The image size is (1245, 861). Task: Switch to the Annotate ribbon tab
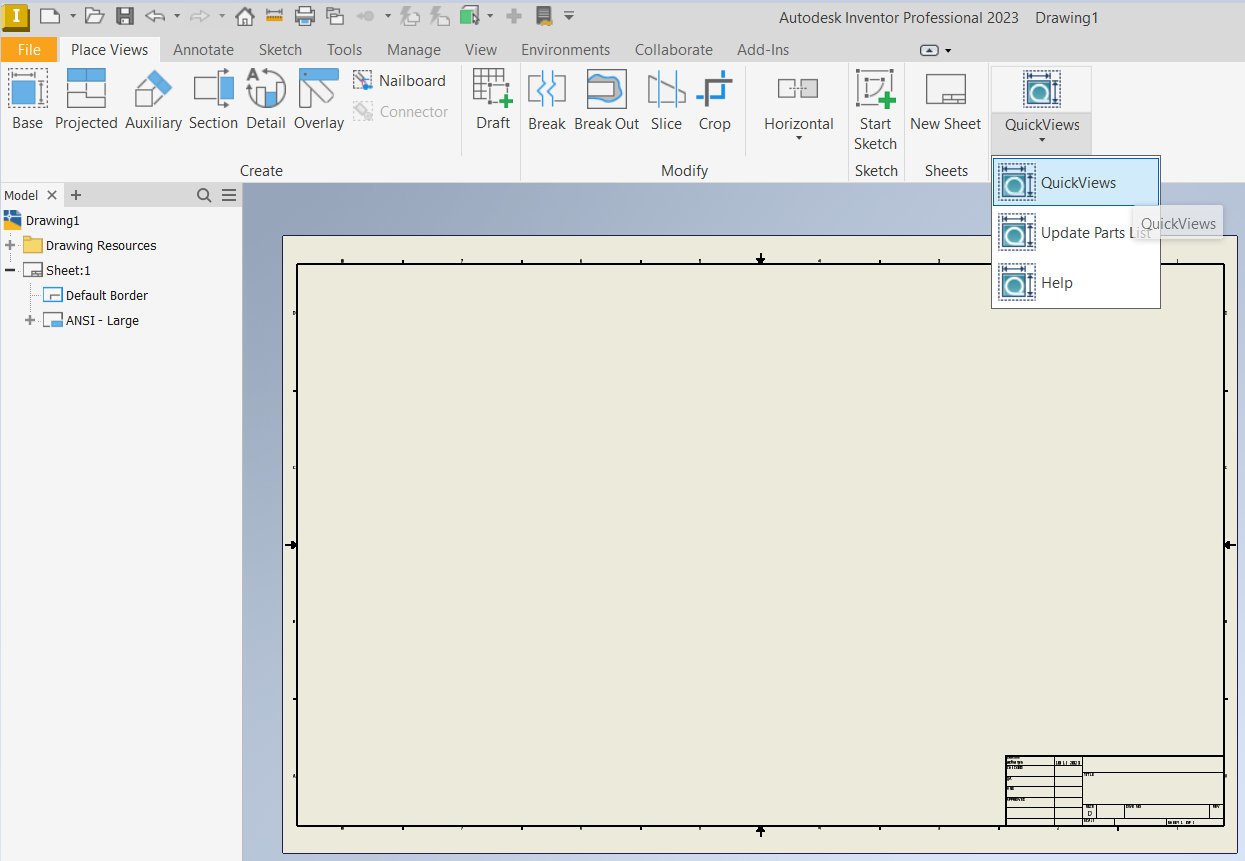pos(203,50)
